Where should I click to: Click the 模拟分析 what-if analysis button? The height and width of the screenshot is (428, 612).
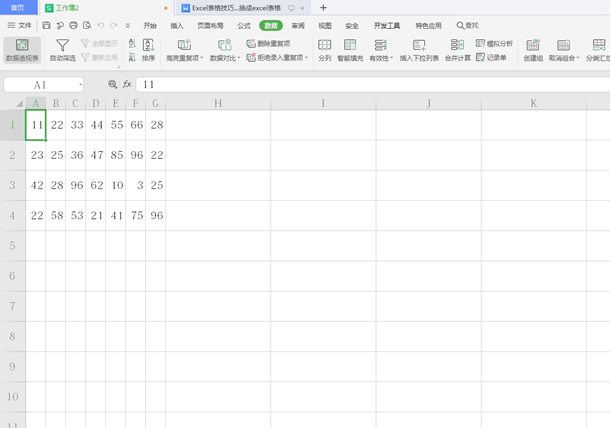[494, 43]
